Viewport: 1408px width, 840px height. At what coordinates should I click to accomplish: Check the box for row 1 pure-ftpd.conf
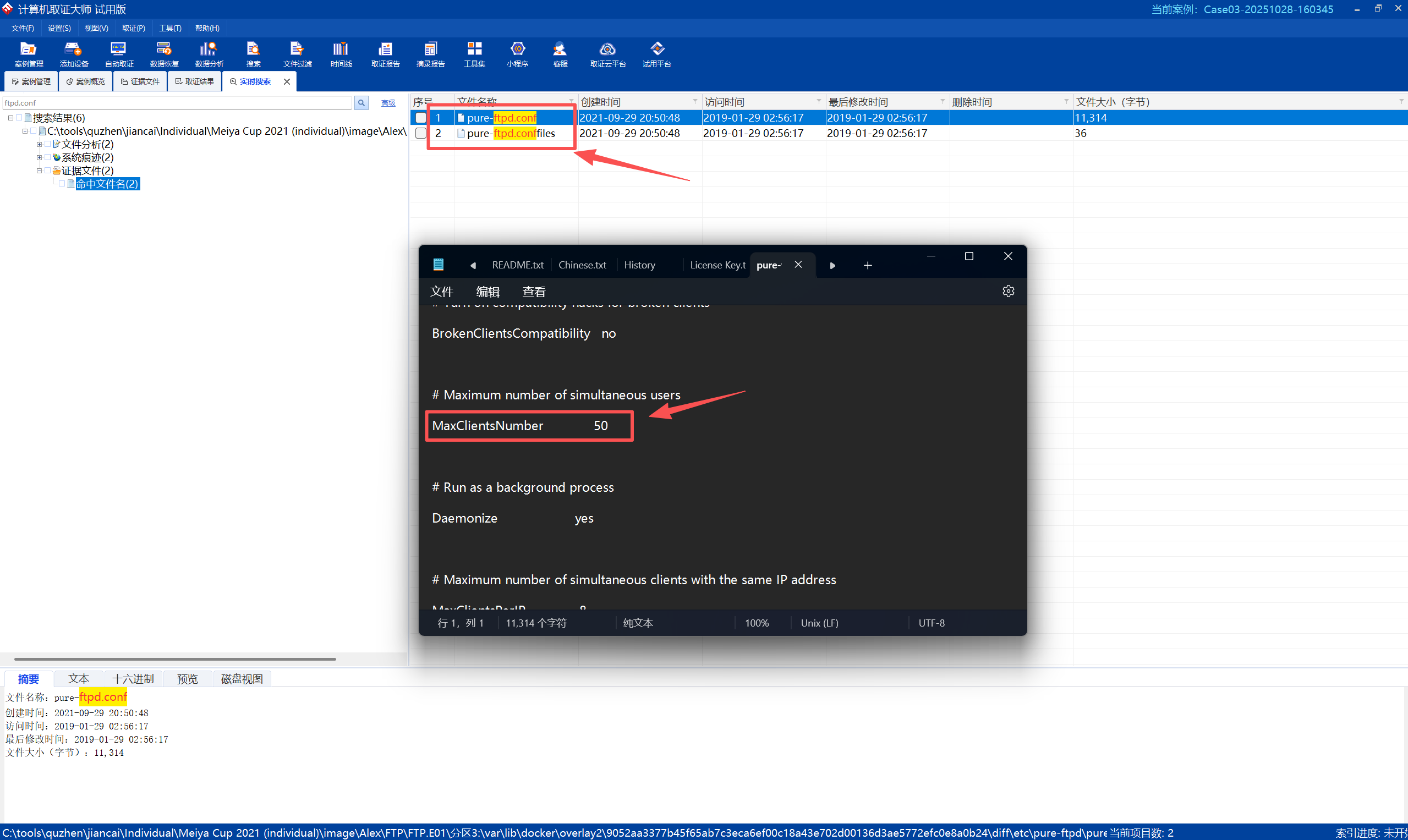click(x=420, y=118)
